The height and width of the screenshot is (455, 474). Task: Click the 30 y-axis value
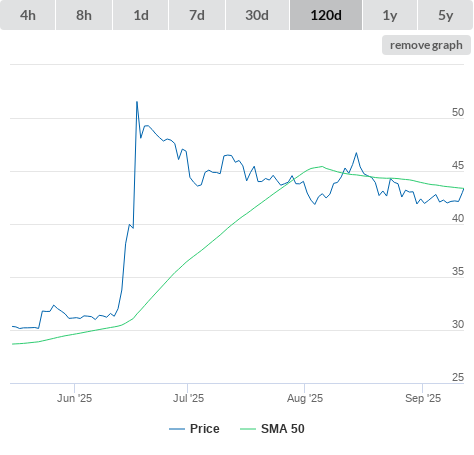pyautogui.click(x=458, y=324)
